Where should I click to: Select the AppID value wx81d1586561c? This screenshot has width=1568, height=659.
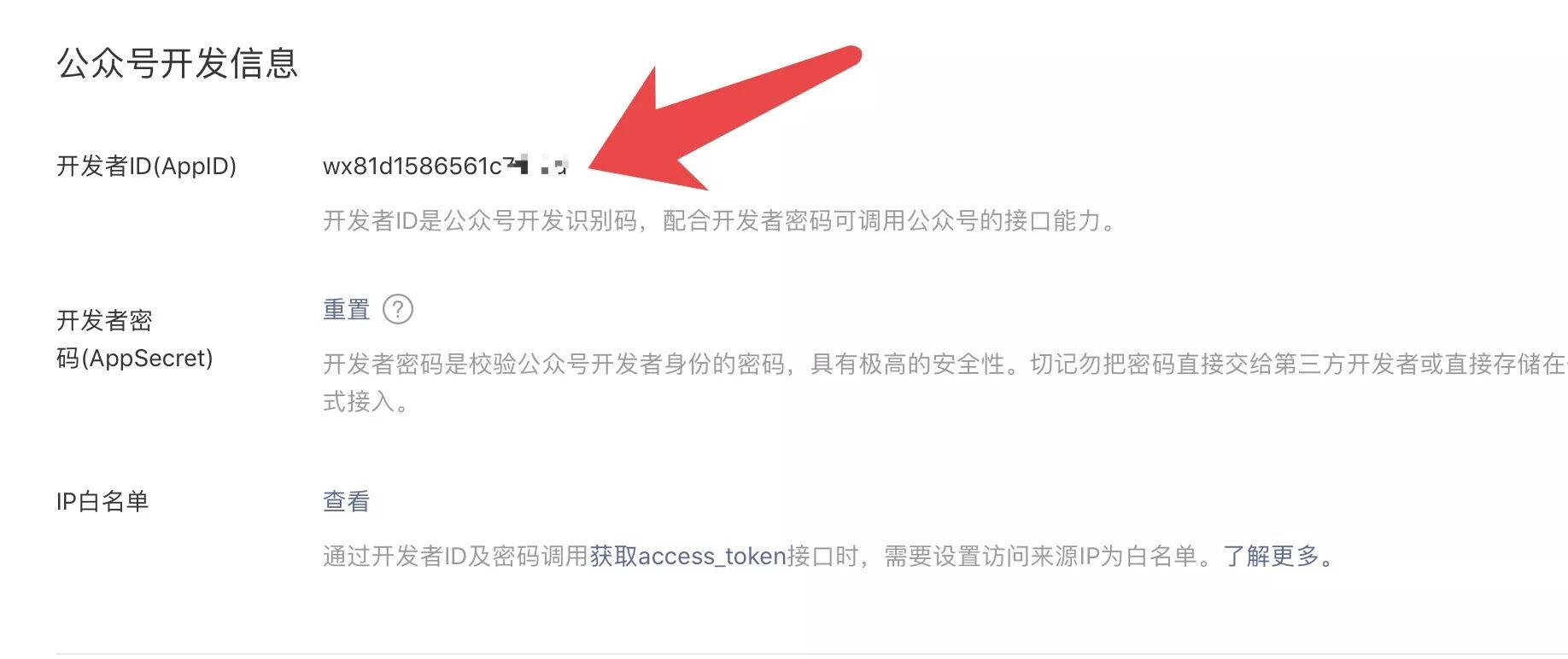pyautogui.click(x=412, y=166)
